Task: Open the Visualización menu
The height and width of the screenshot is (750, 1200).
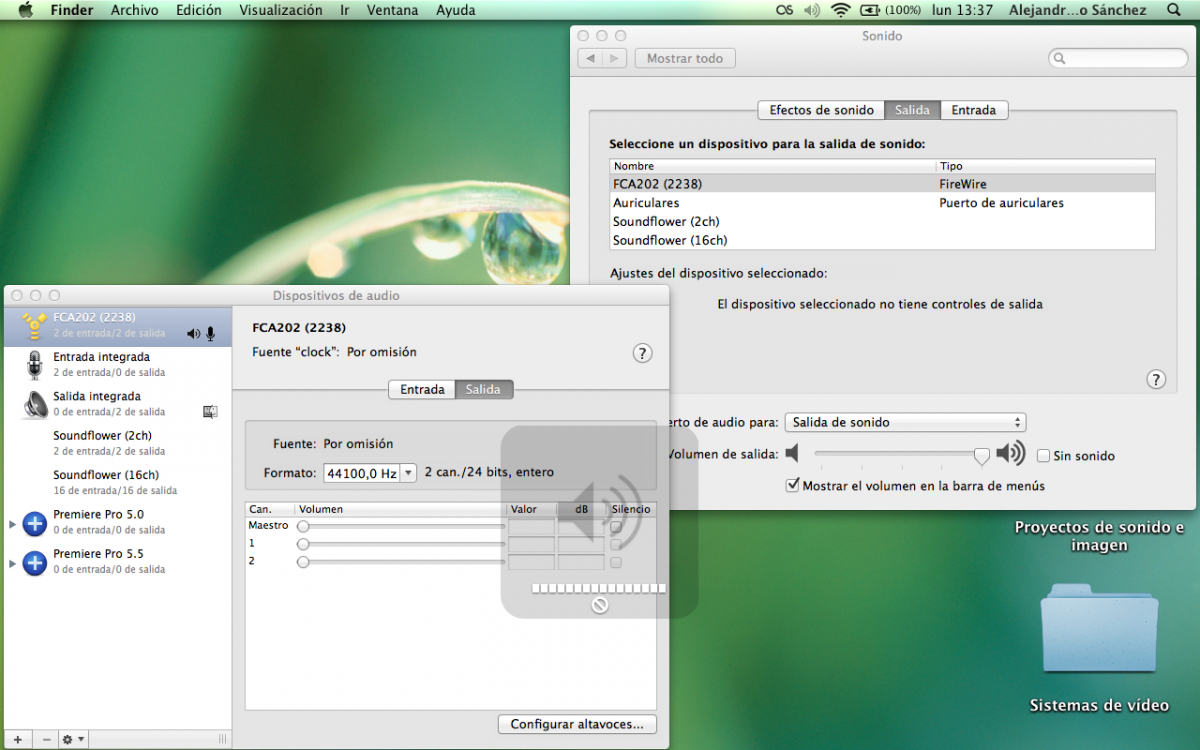Action: pyautogui.click(x=280, y=10)
